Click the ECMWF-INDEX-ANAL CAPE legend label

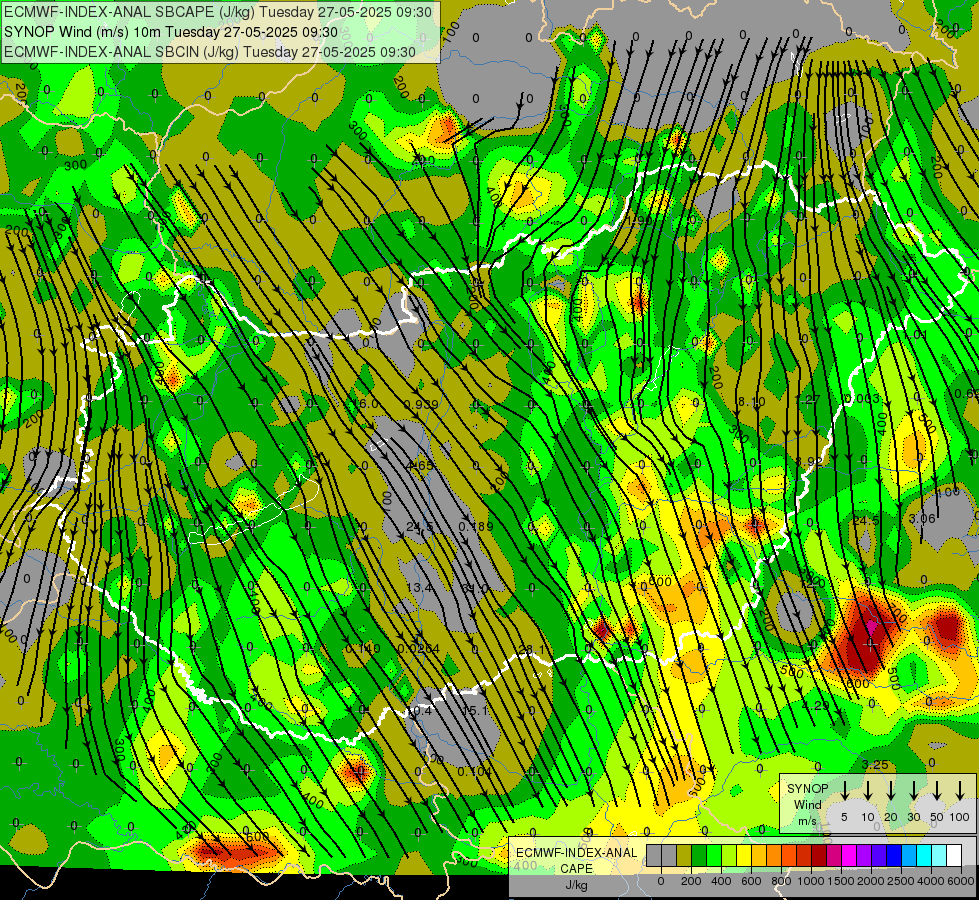pos(576,860)
